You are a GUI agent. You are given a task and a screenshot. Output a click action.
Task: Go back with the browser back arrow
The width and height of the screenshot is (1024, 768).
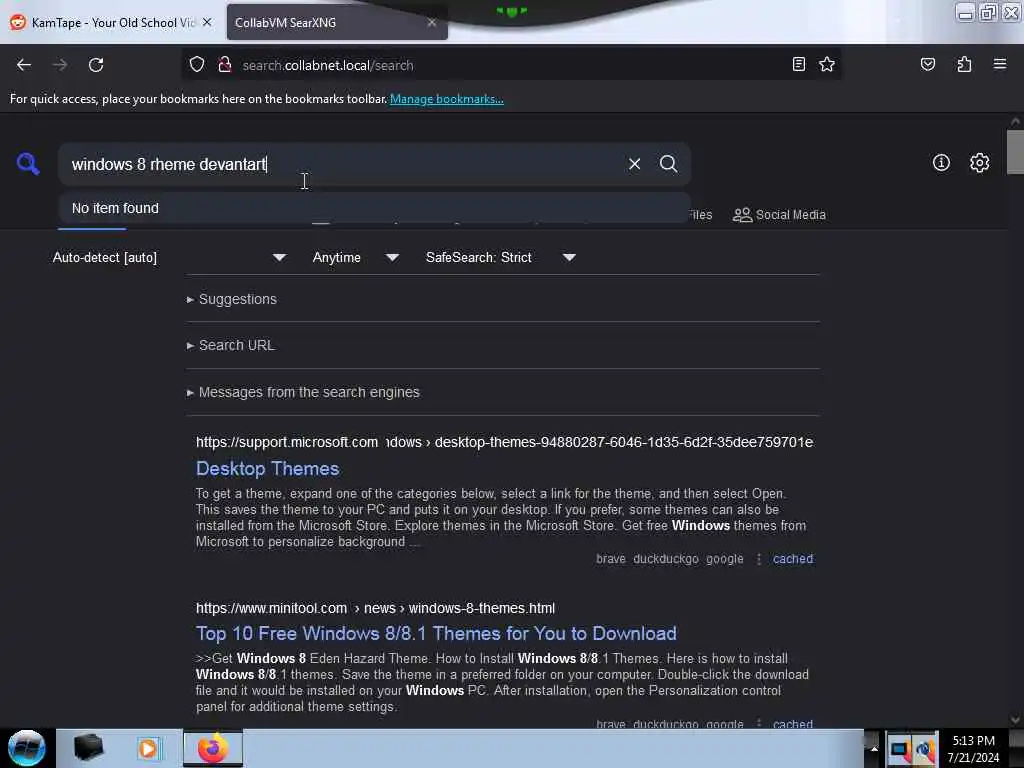point(24,65)
